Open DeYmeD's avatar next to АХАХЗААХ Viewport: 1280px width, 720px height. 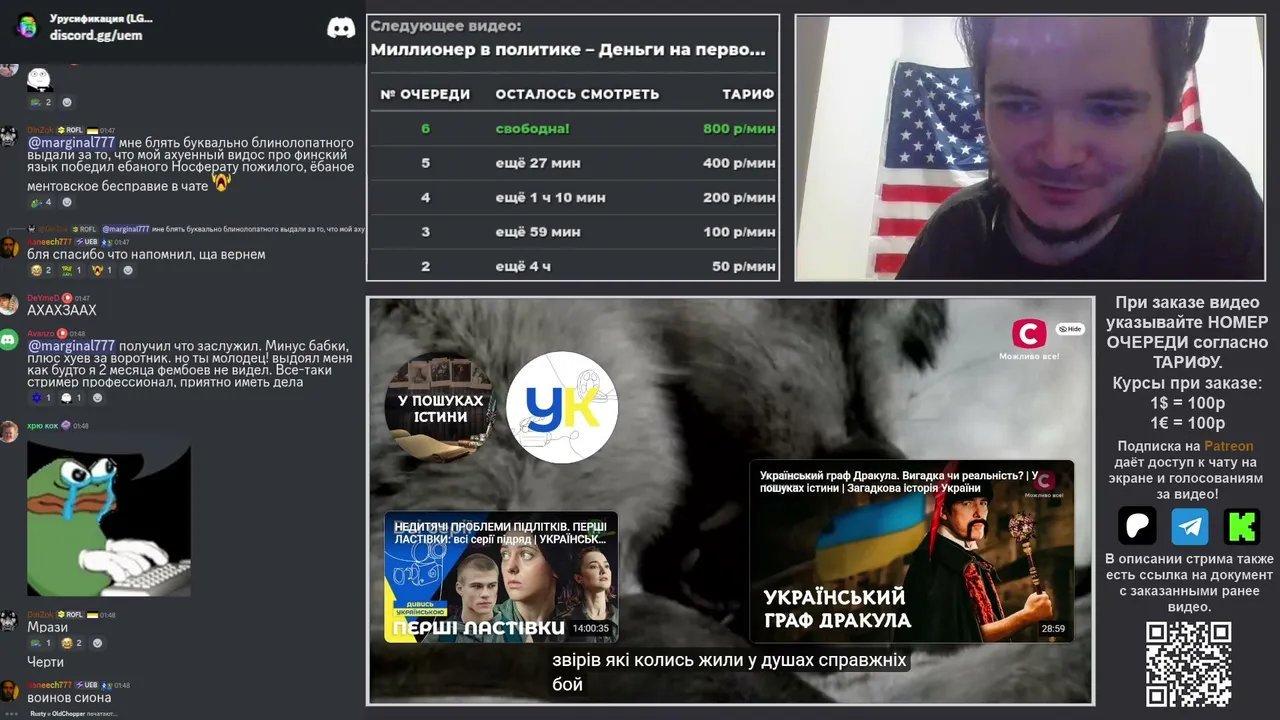click(9, 304)
